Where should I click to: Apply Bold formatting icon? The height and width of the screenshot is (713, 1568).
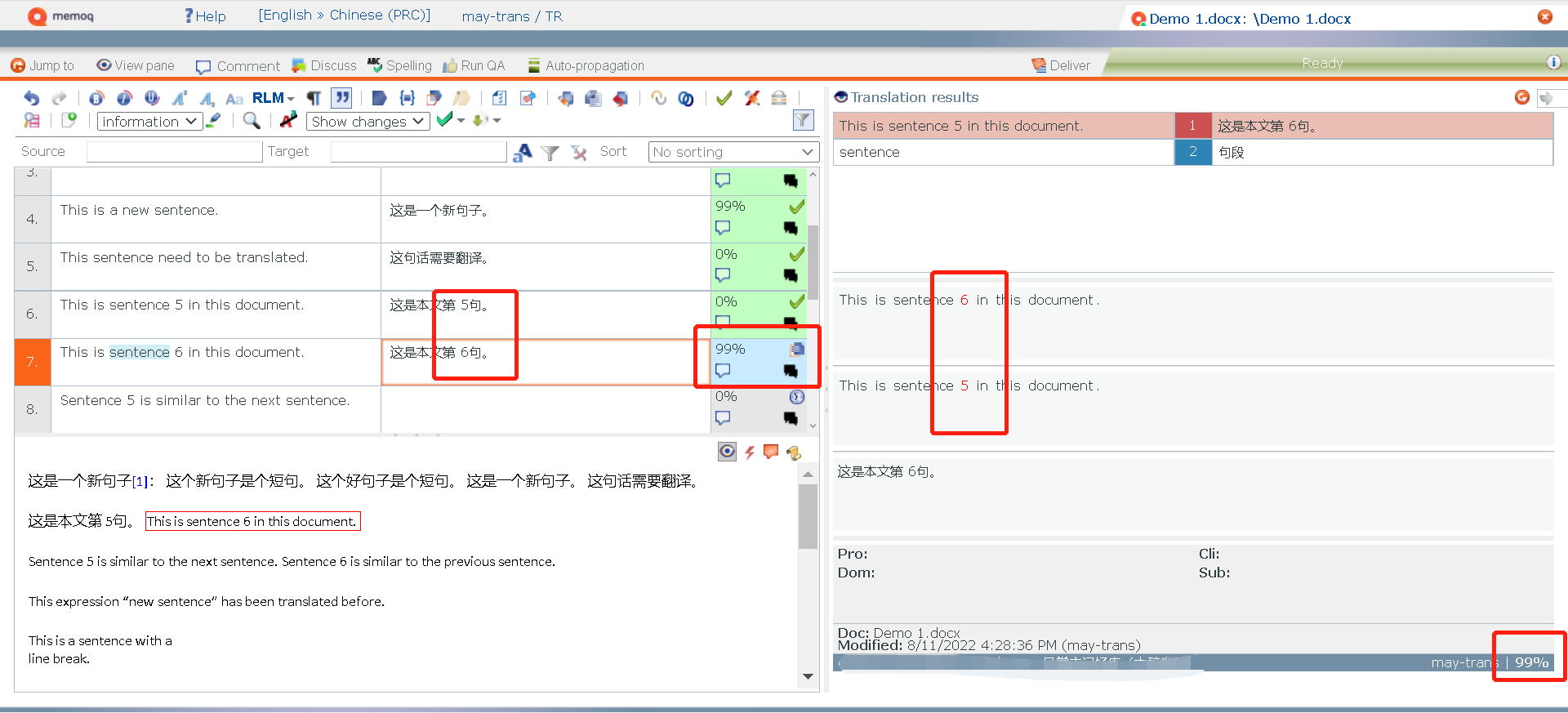pyautogui.click(x=96, y=98)
